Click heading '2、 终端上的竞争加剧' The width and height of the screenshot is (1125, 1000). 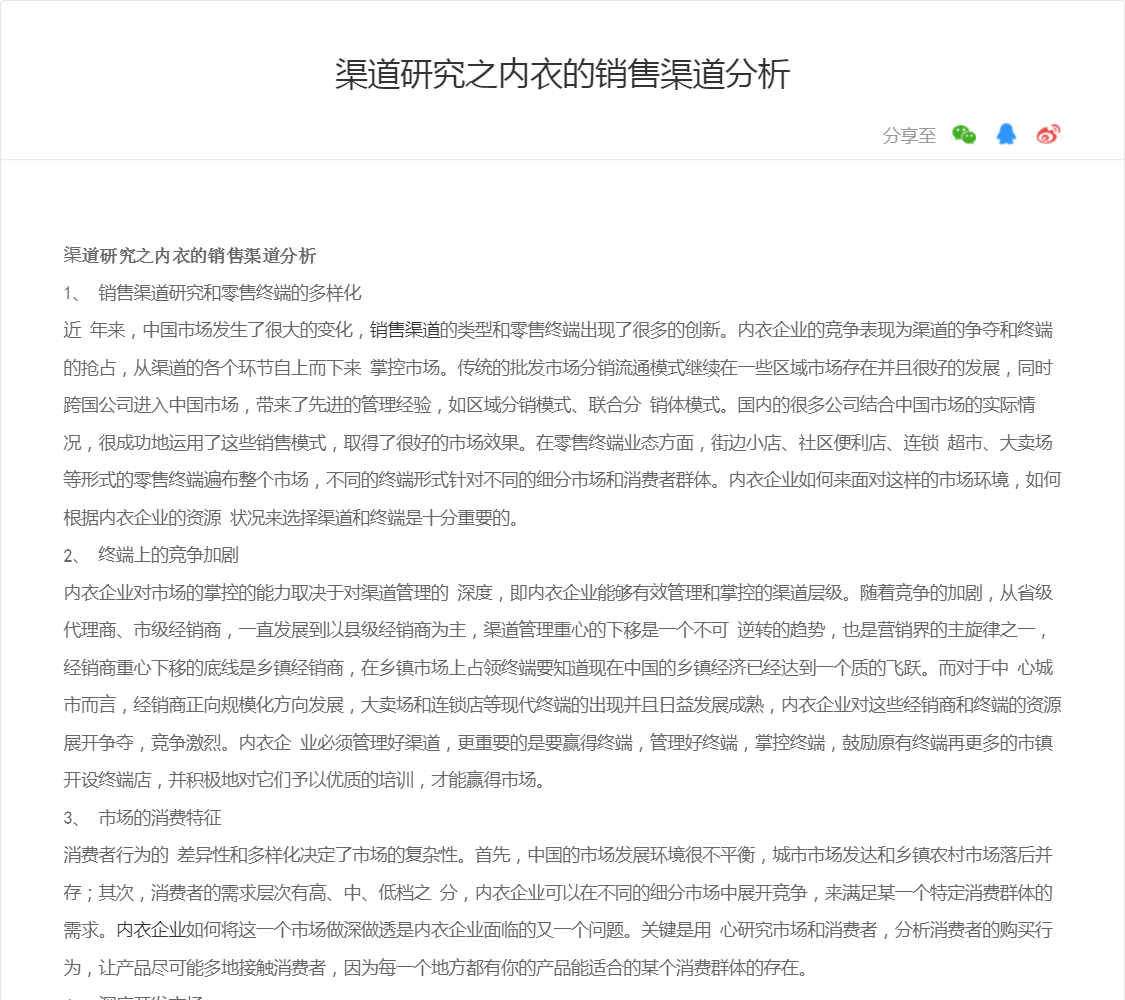pos(151,555)
